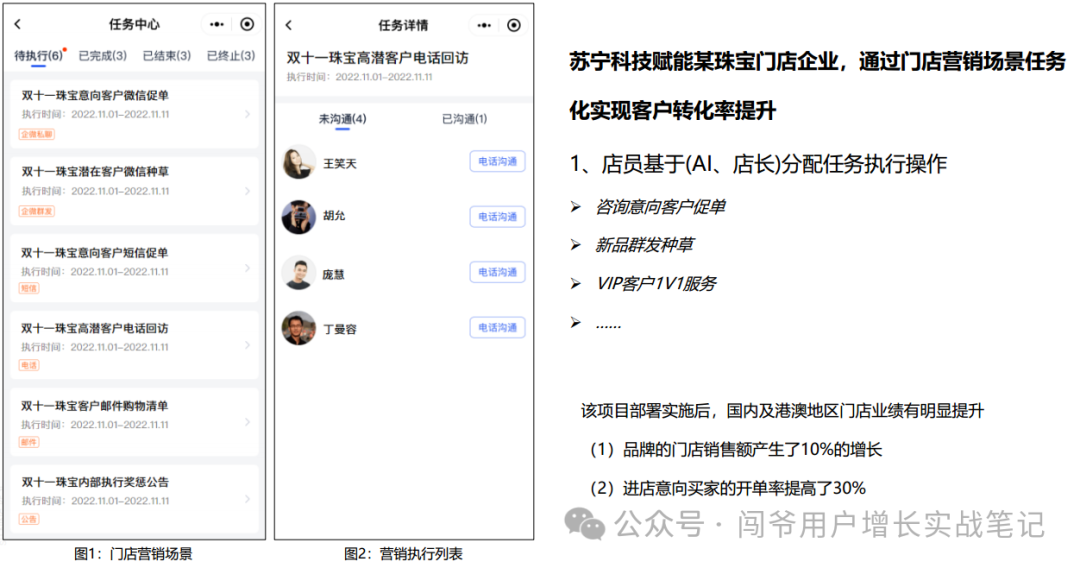This screenshot has height=568, width=1080.
Task: Go back from the 任务中心 screen
Action: pyautogui.click(x=18, y=24)
